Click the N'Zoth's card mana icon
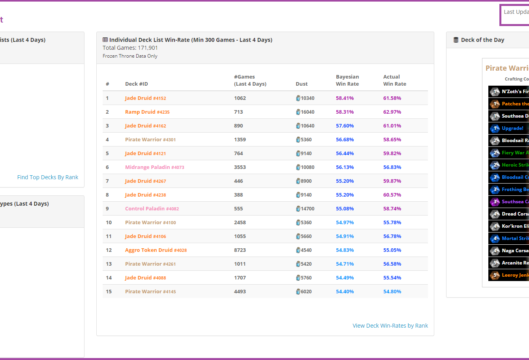The image size is (529, 360). (x=495, y=91)
